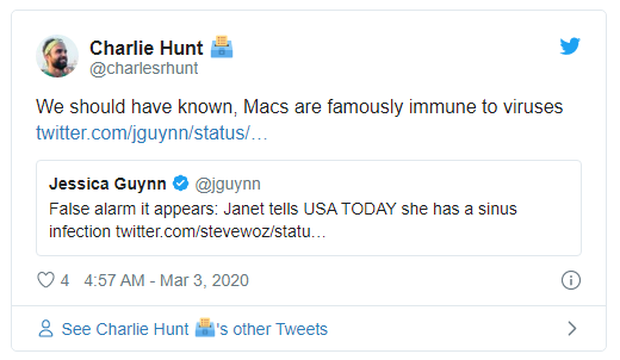
Task: Visit the @charlesrhunt handle
Action: point(144,68)
